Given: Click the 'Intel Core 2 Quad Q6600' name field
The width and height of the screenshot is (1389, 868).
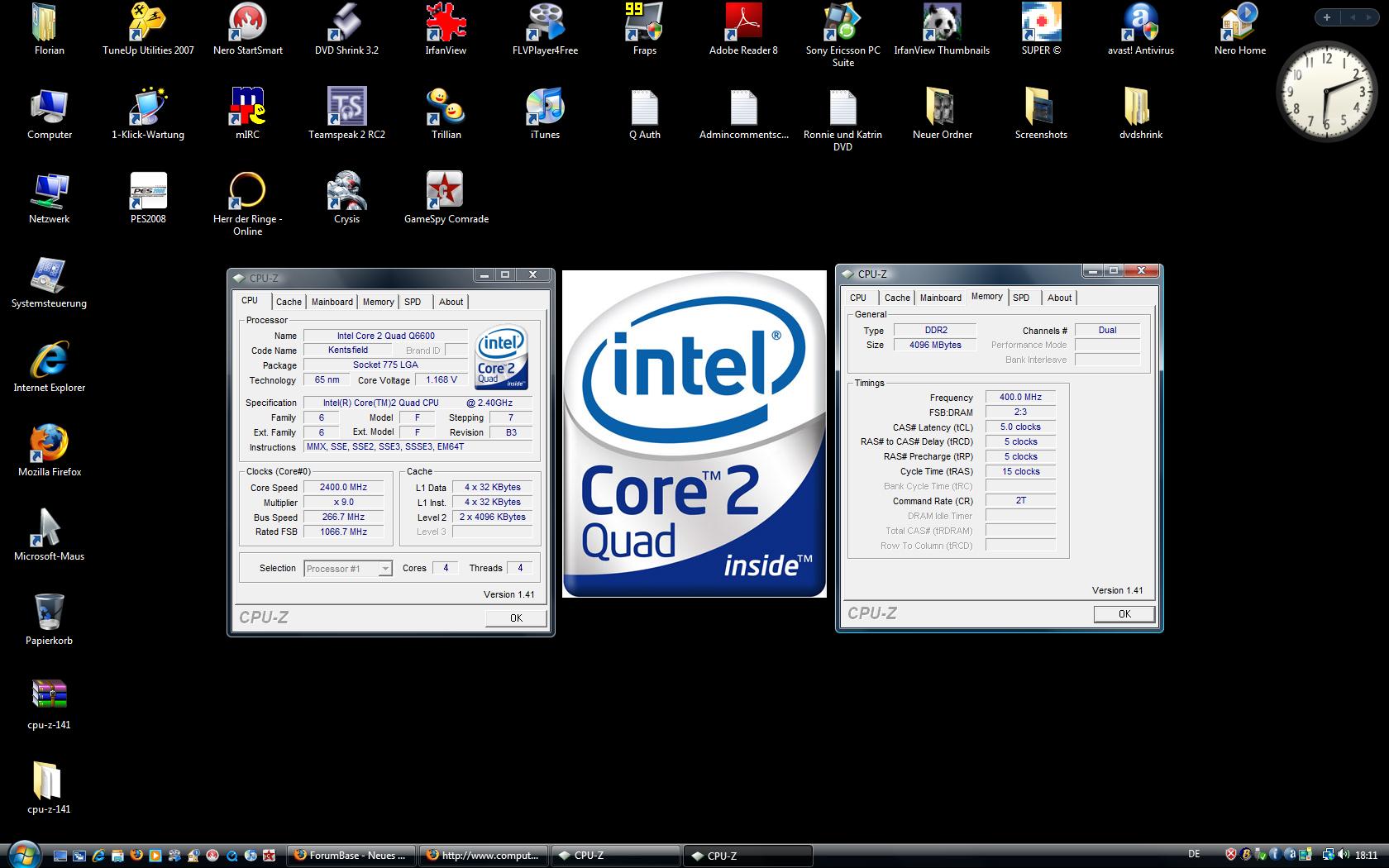Looking at the screenshot, I should [x=385, y=336].
